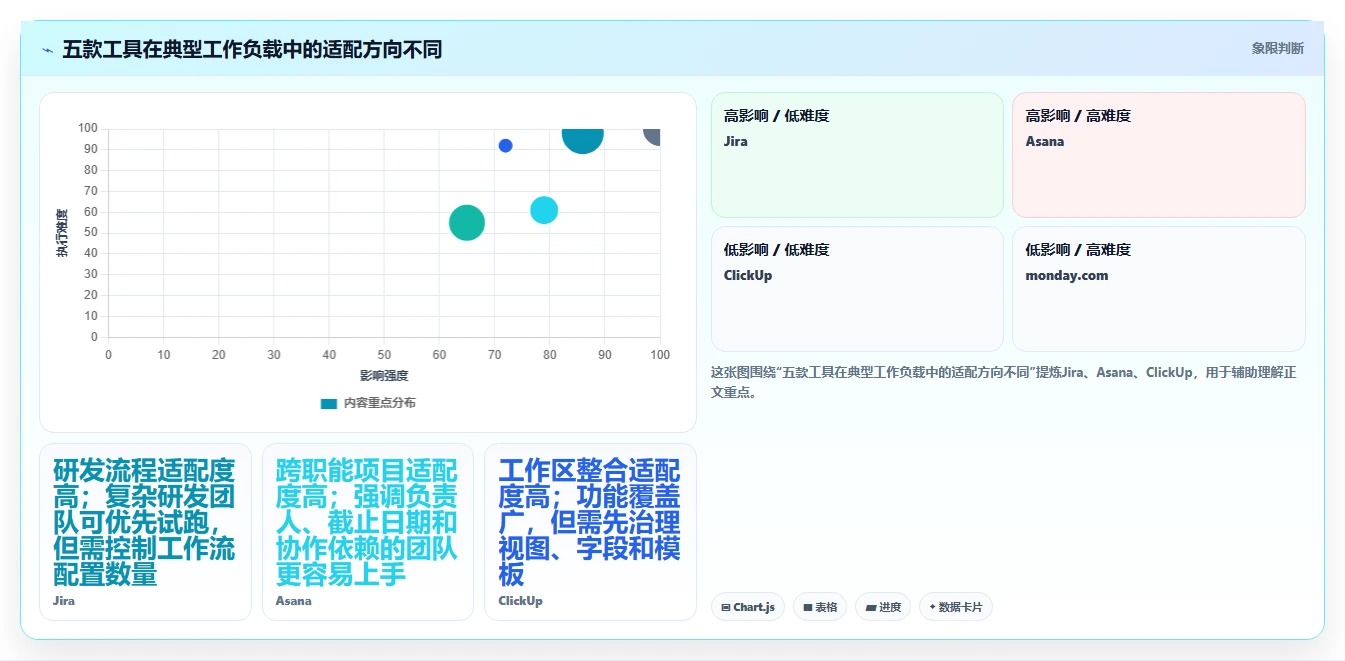Select the small blue bubble in the chart

pos(505,146)
